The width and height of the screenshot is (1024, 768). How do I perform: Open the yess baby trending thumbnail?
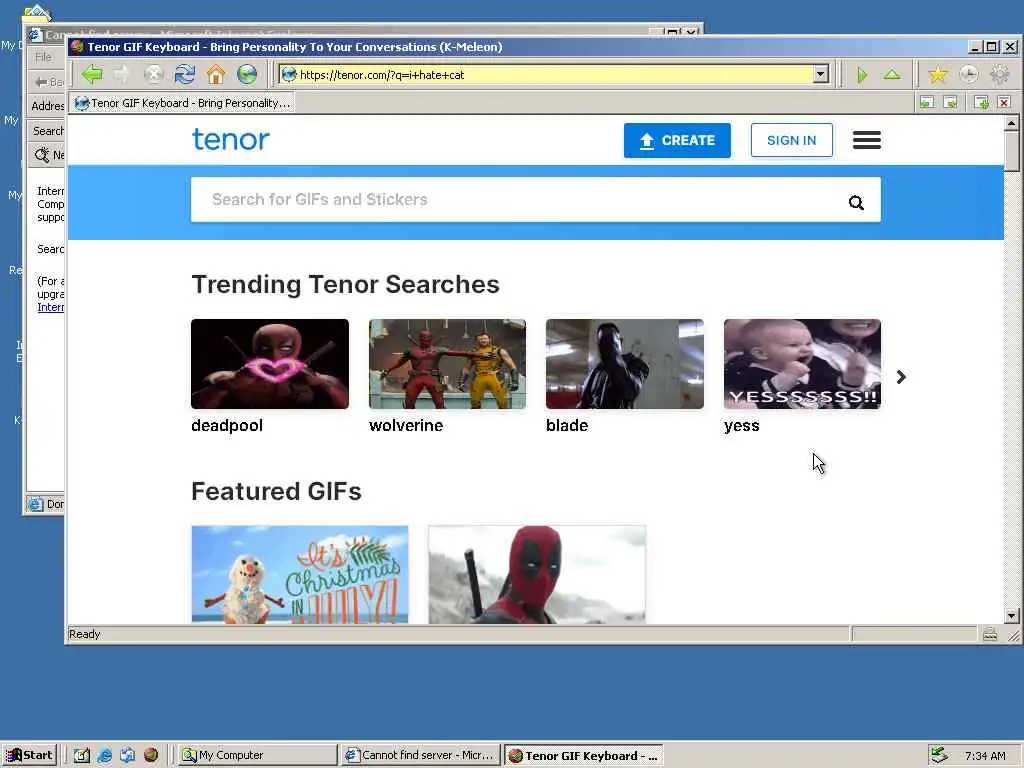(802, 364)
